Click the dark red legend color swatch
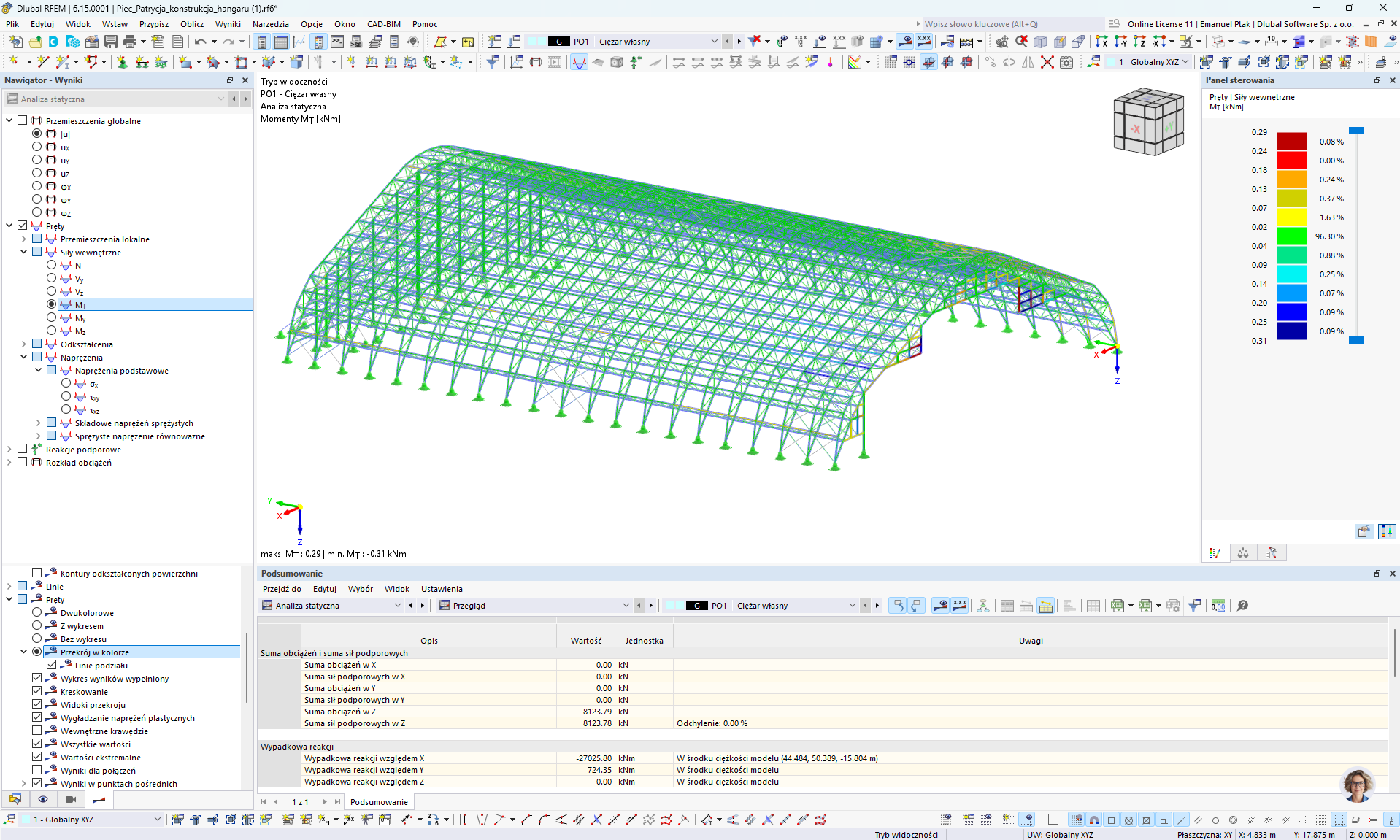This screenshot has height=840, width=1400. tap(1291, 141)
